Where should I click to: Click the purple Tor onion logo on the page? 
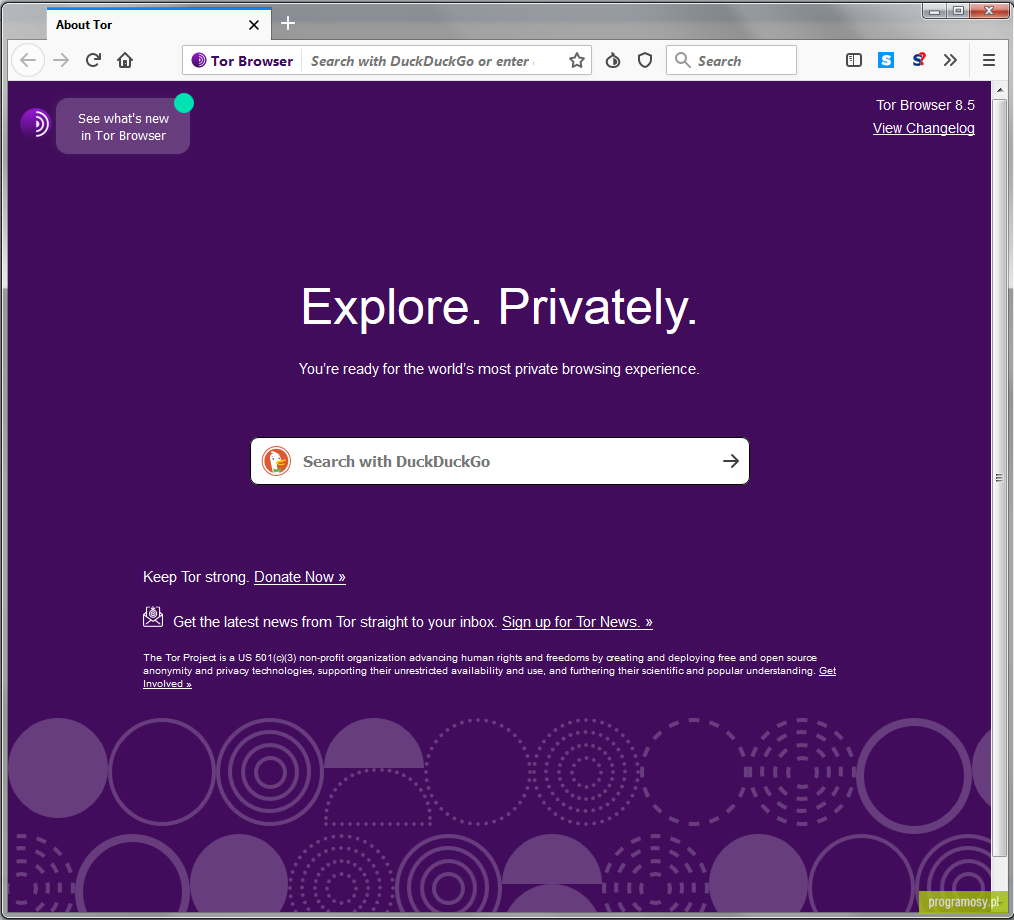tap(36, 123)
